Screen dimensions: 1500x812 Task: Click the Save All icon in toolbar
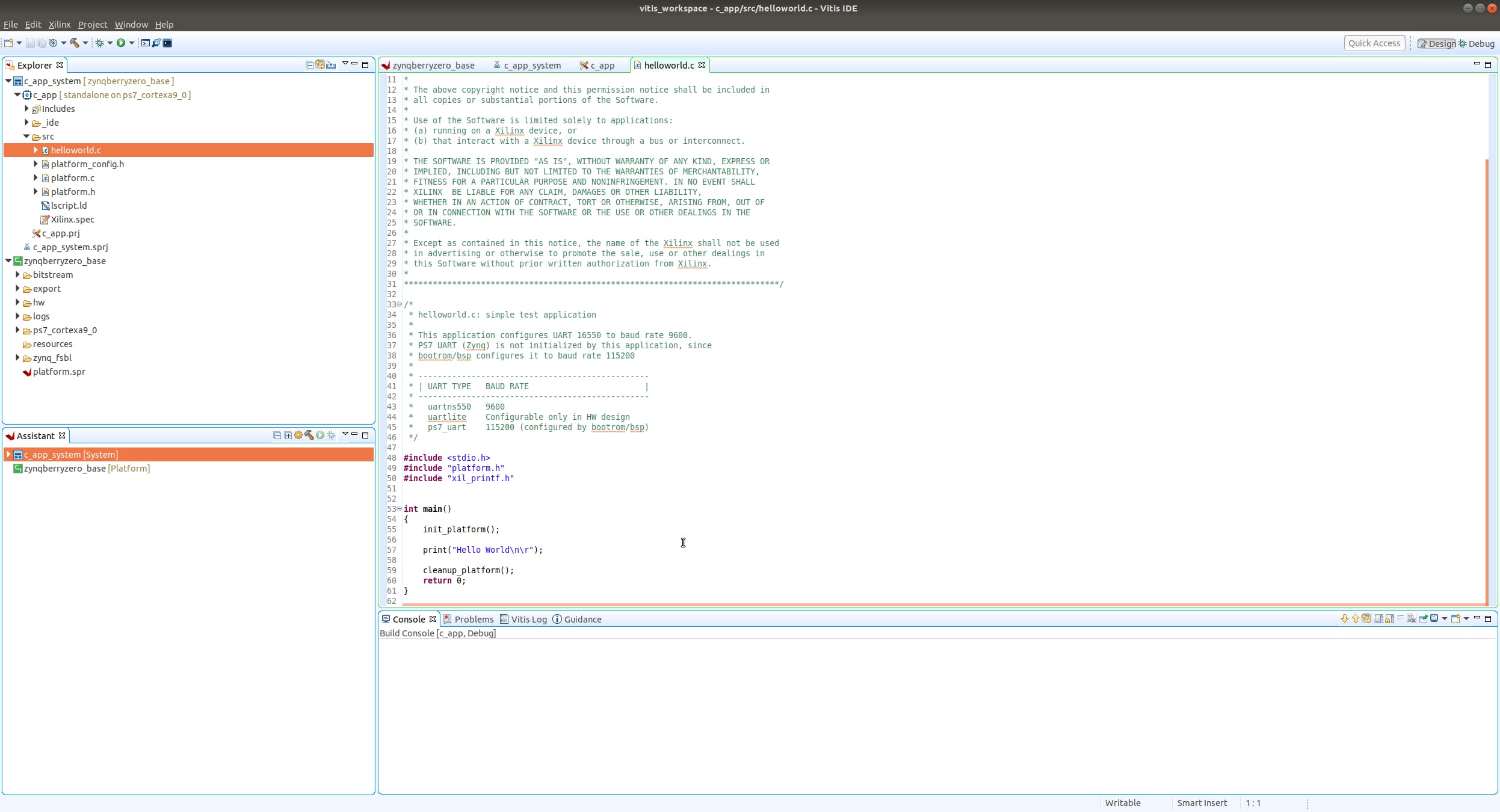coord(41,43)
